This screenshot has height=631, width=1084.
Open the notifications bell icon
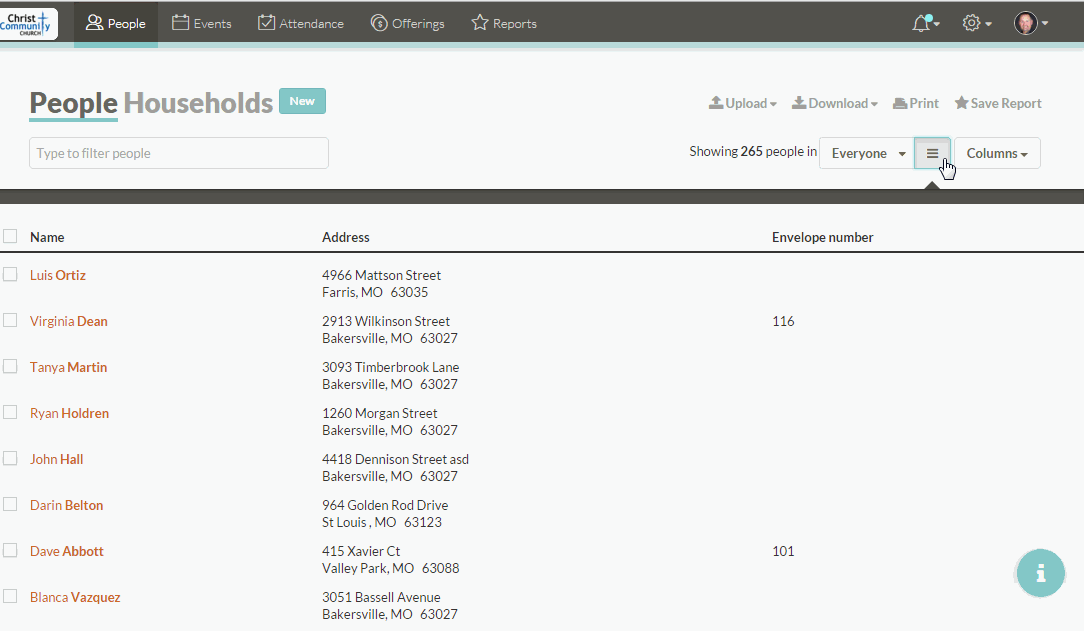tap(923, 23)
